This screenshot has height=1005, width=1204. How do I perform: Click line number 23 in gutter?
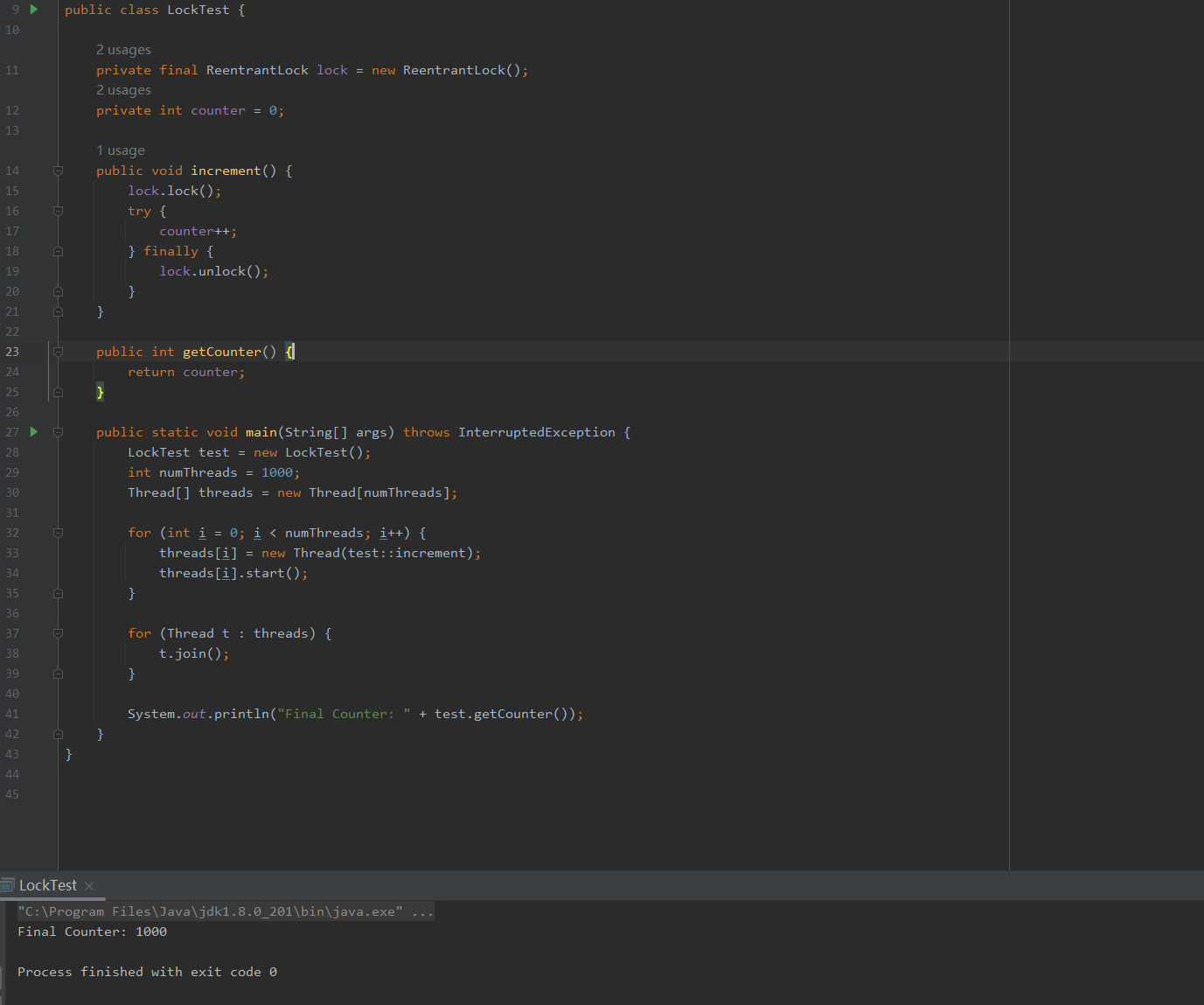(12, 352)
